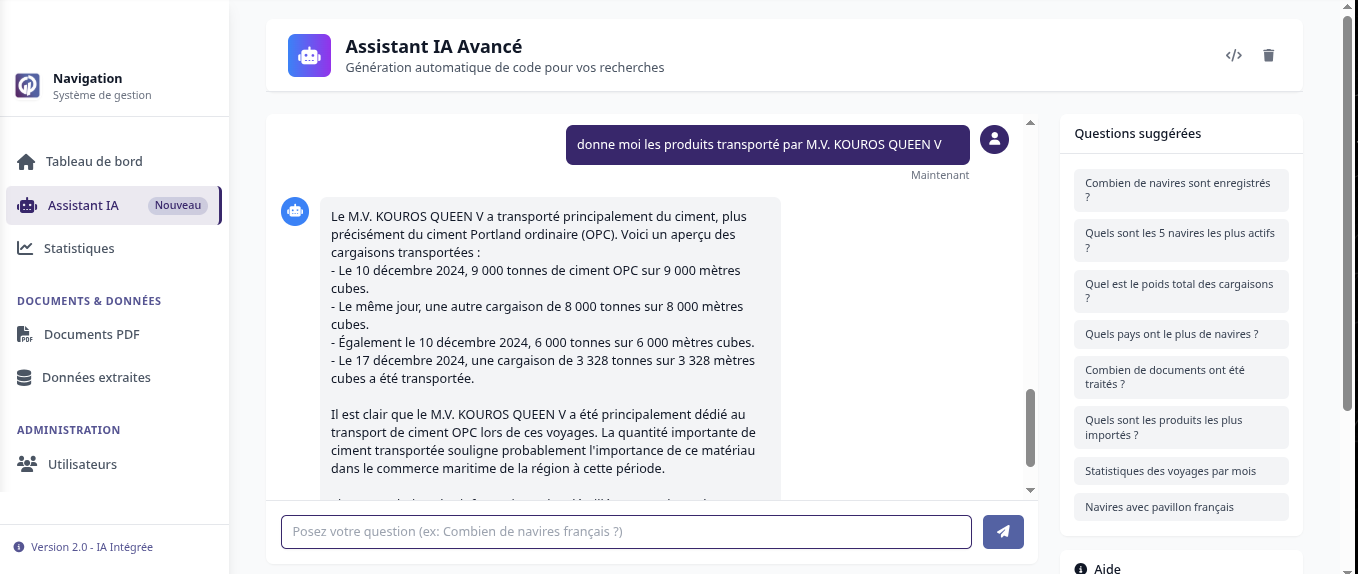Click the Utilisateurs people icon
This screenshot has width=1358, height=574.
click(x=27, y=464)
